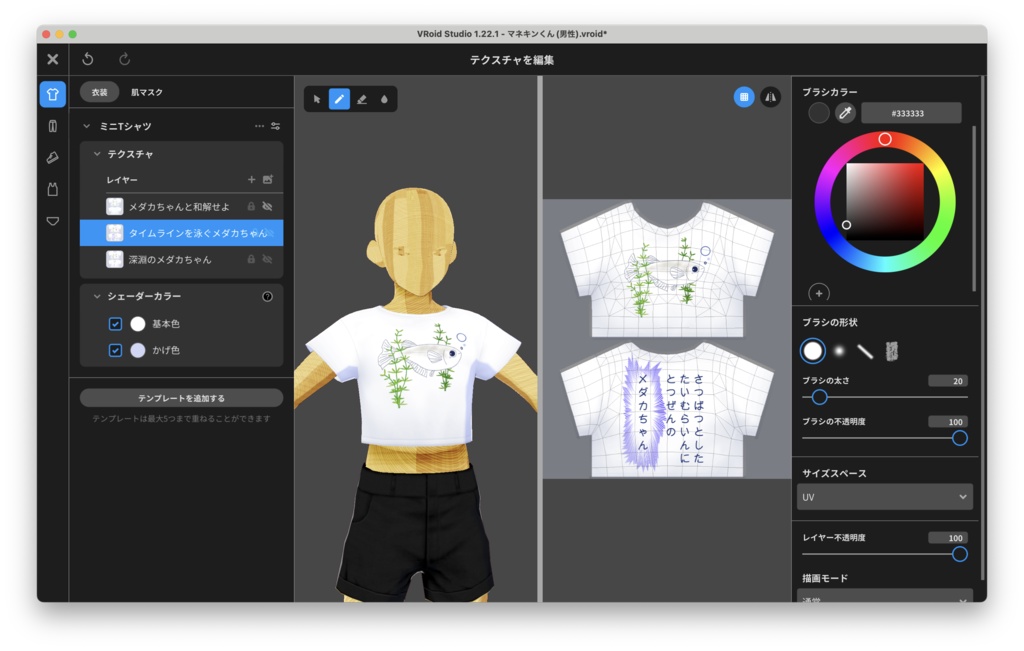This screenshot has height=651, width=1024.
Task: Edit the layer opacity value 100
Action: click(948, 538)
